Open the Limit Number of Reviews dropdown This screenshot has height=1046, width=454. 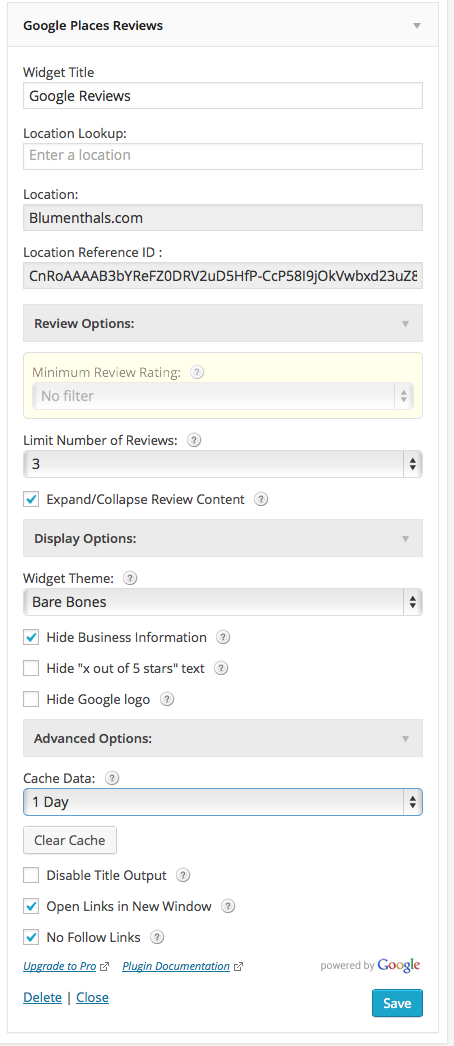pos(223,464)
